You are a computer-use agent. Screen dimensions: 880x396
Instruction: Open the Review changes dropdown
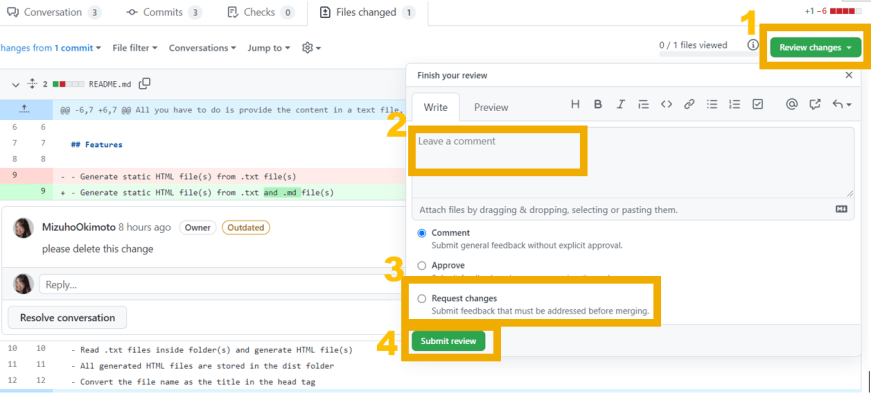point(815,48)
